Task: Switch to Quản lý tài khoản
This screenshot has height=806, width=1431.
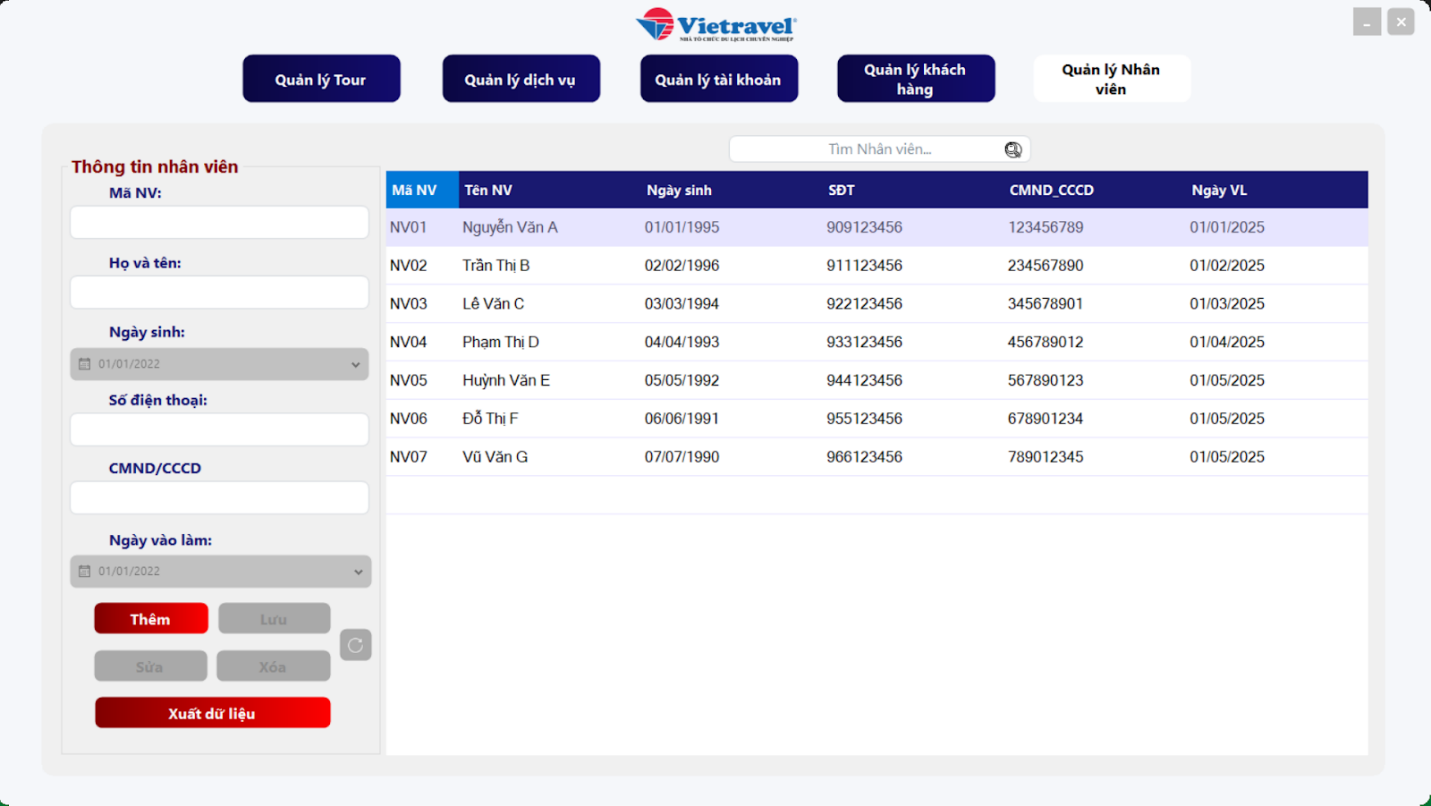Action: (719, 79)
